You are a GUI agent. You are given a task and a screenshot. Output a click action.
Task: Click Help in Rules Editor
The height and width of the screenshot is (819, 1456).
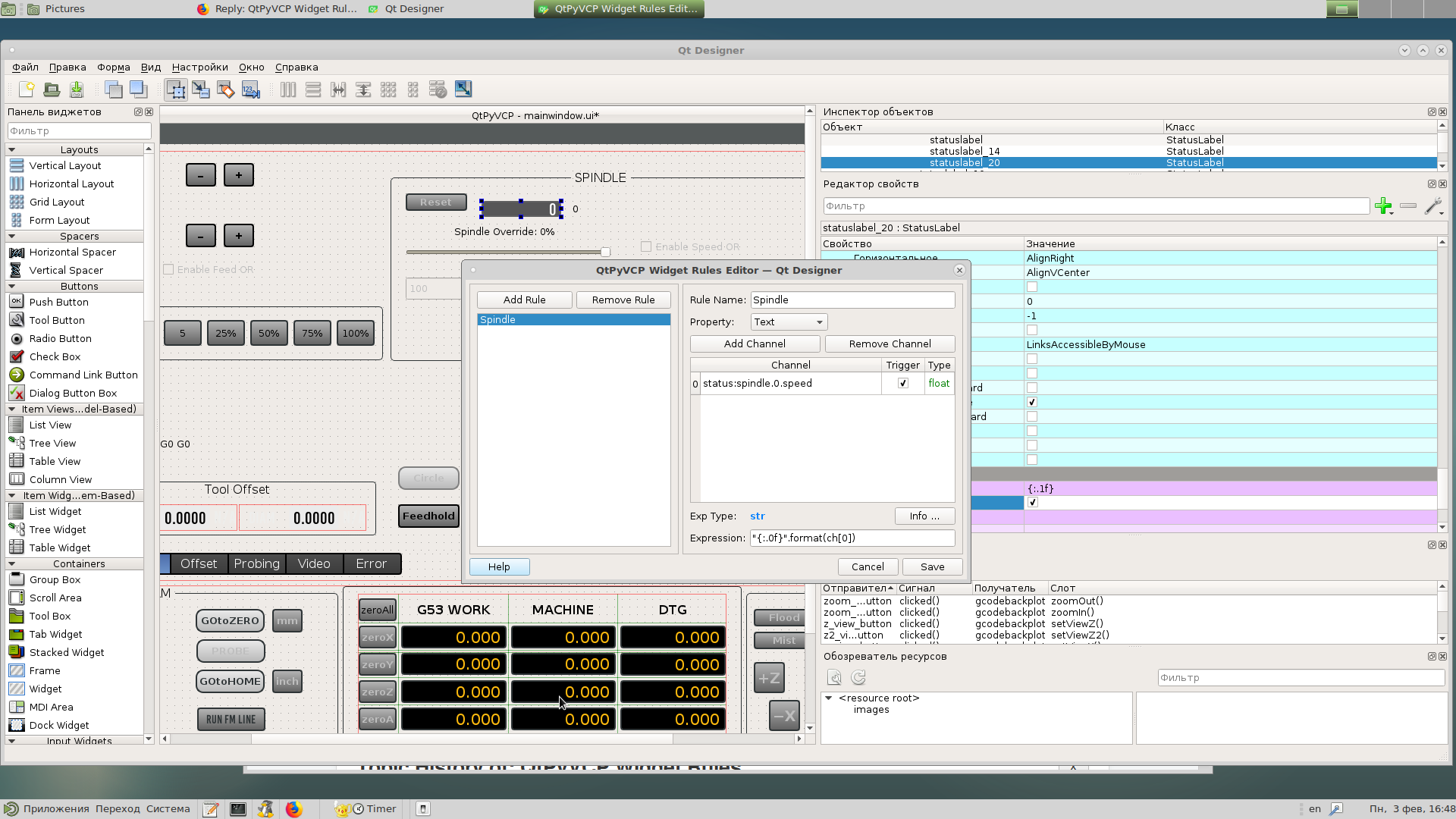[499, 567]
